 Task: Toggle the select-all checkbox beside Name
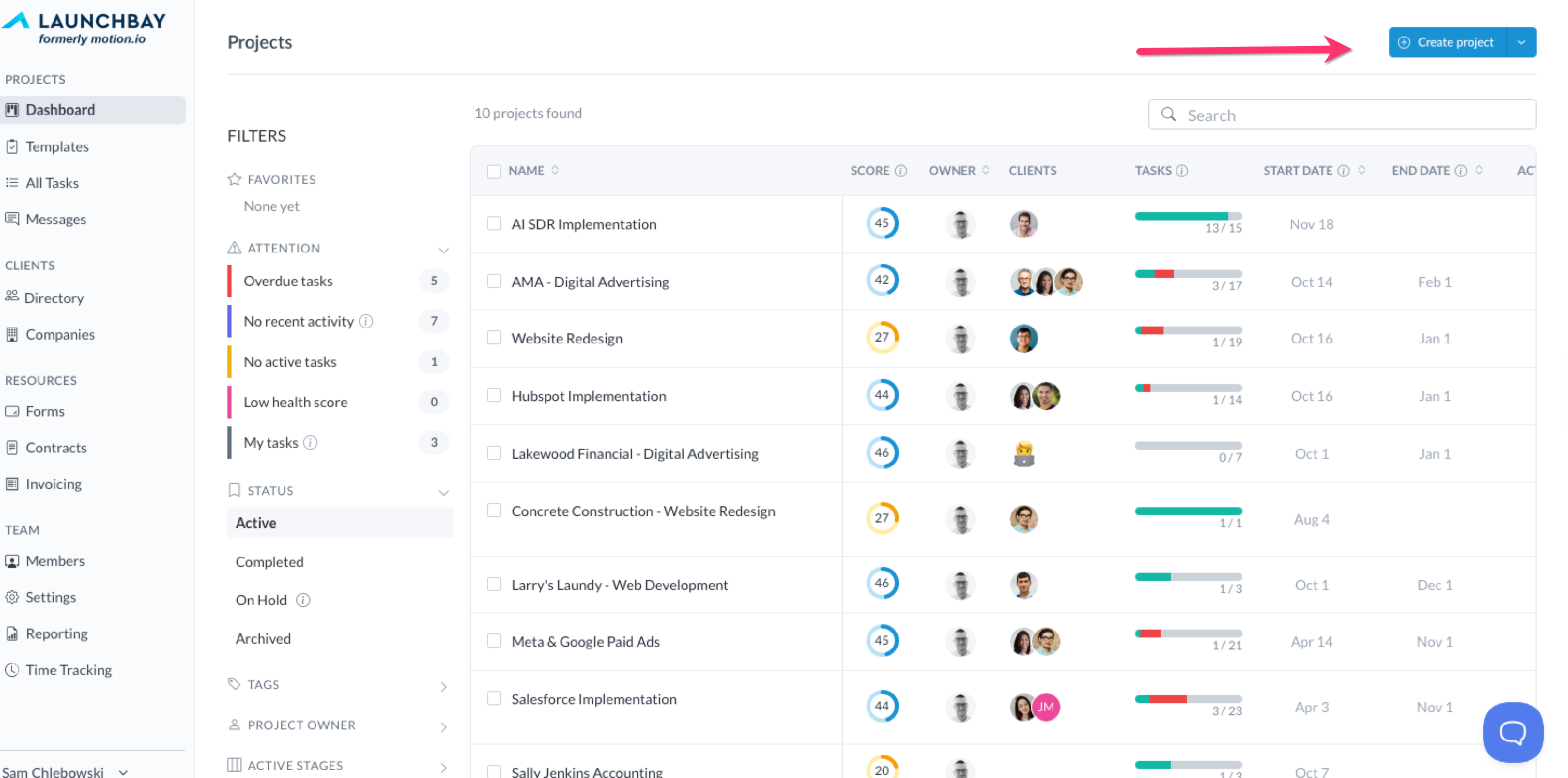[493, 171]
